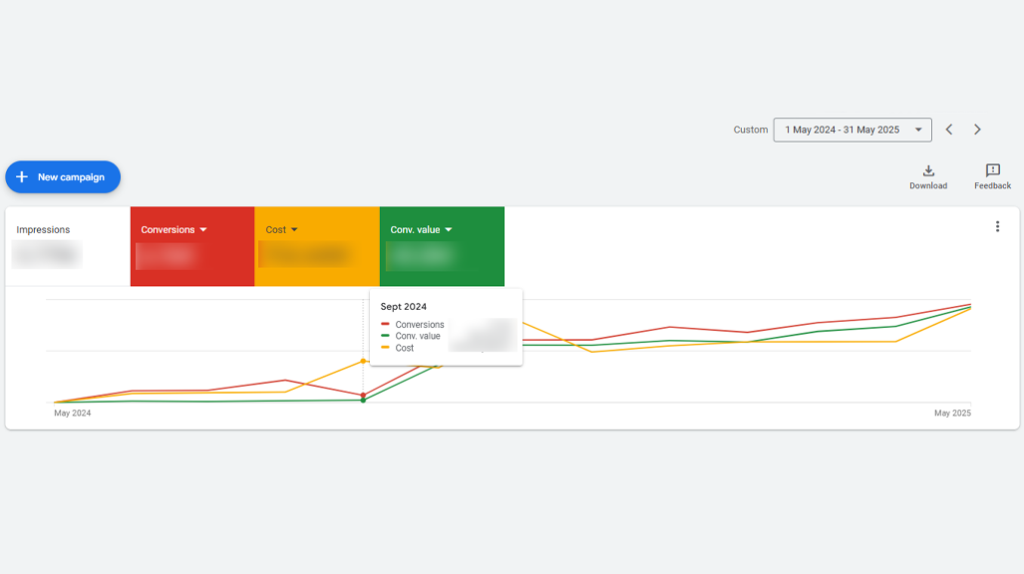Screen dimensions: 1024x574
Task: Click the orange Cost legend swatch in tooltip
Action: tap(385, 348)
